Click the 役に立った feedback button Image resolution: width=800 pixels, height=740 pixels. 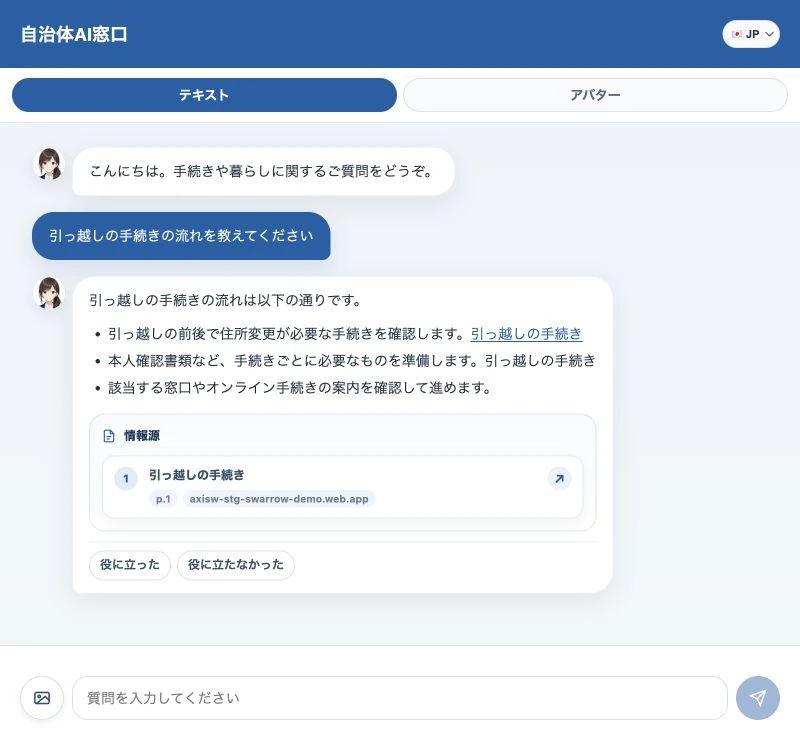(x=130, y=565)
